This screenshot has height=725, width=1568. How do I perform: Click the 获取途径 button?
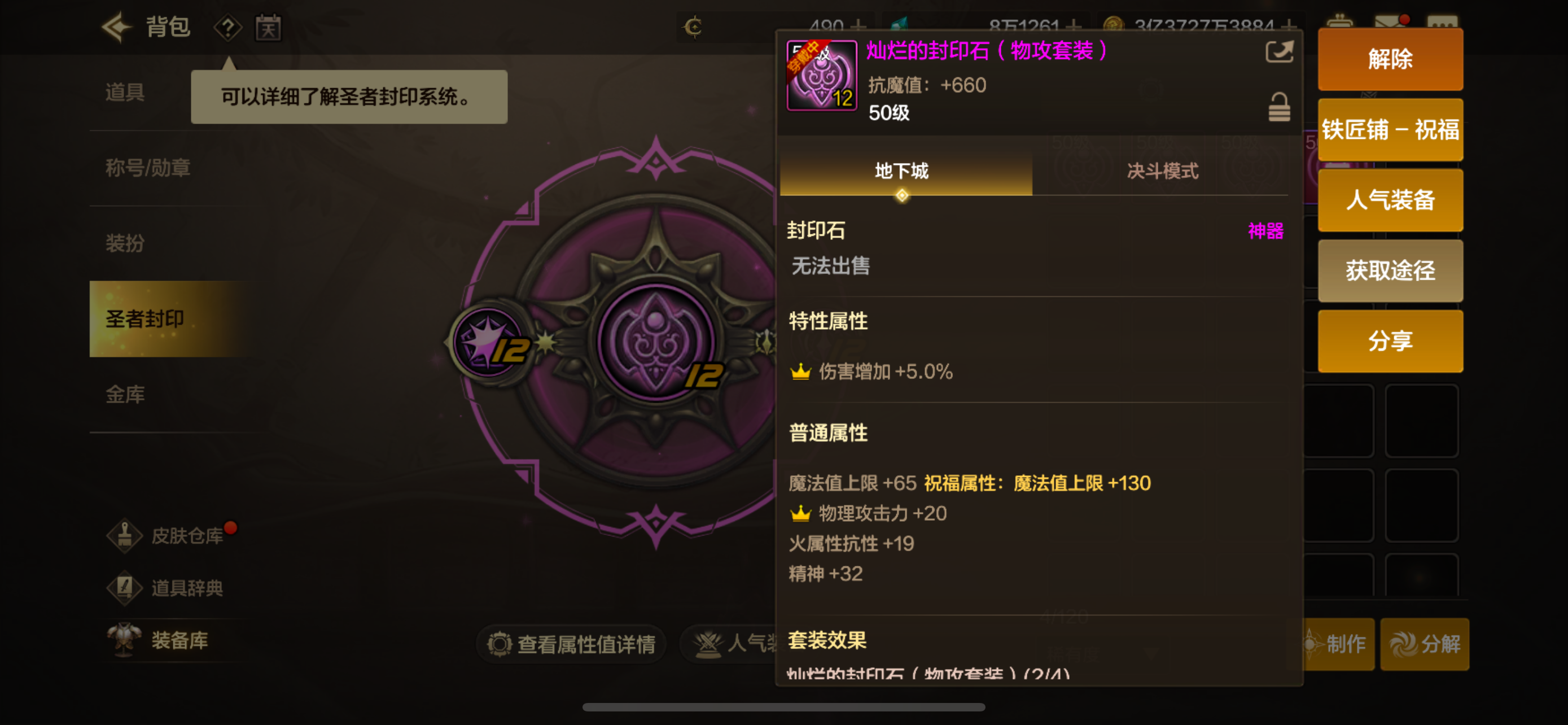pos(1390,270)
